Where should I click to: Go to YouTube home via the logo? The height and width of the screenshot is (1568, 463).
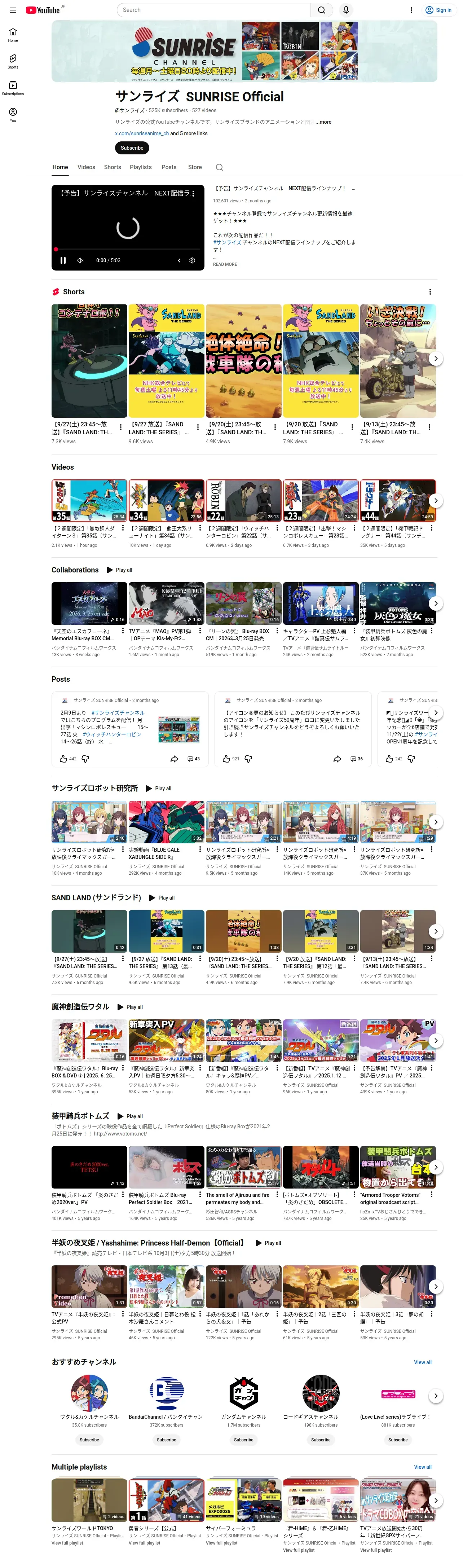click(43, 10)
